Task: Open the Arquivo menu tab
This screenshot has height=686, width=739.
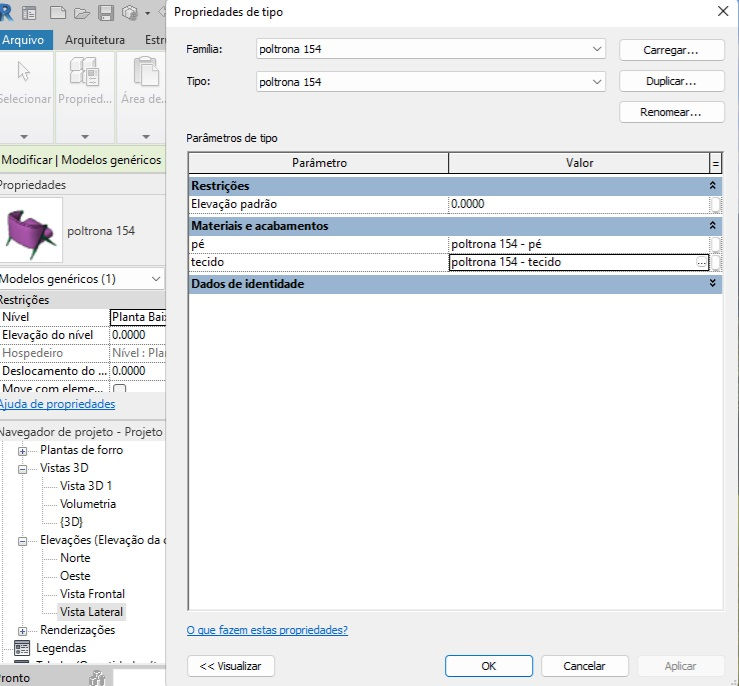Action: click(23, 40)
